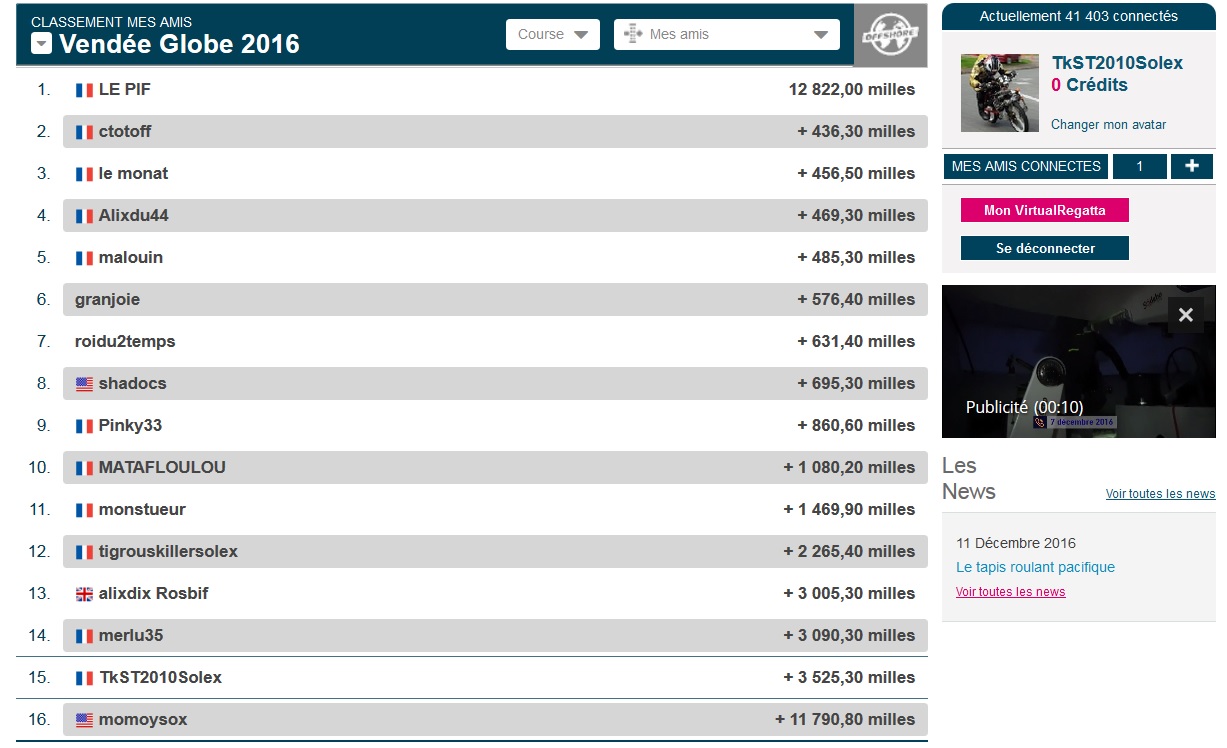Open Le tapis roulant pacifique article

(x=1035, y=567)
